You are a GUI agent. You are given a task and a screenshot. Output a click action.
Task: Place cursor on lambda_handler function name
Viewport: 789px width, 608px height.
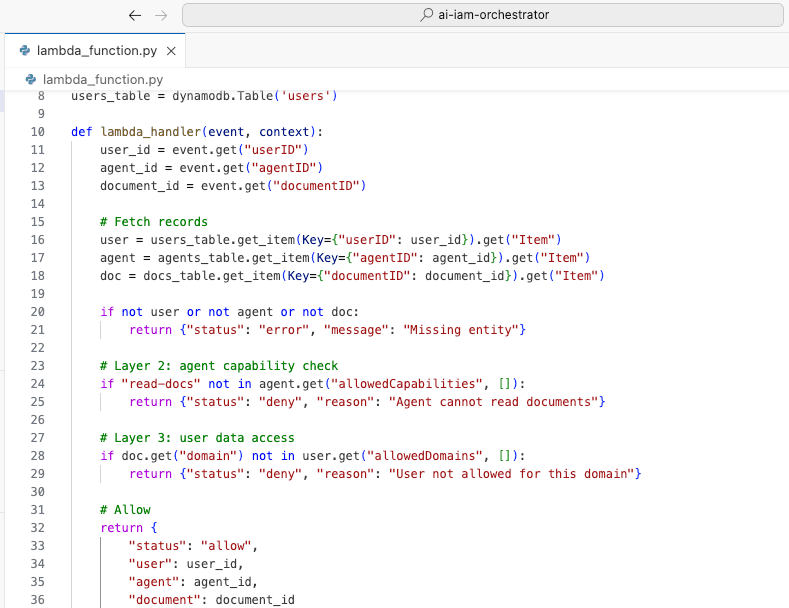[150, 132]
